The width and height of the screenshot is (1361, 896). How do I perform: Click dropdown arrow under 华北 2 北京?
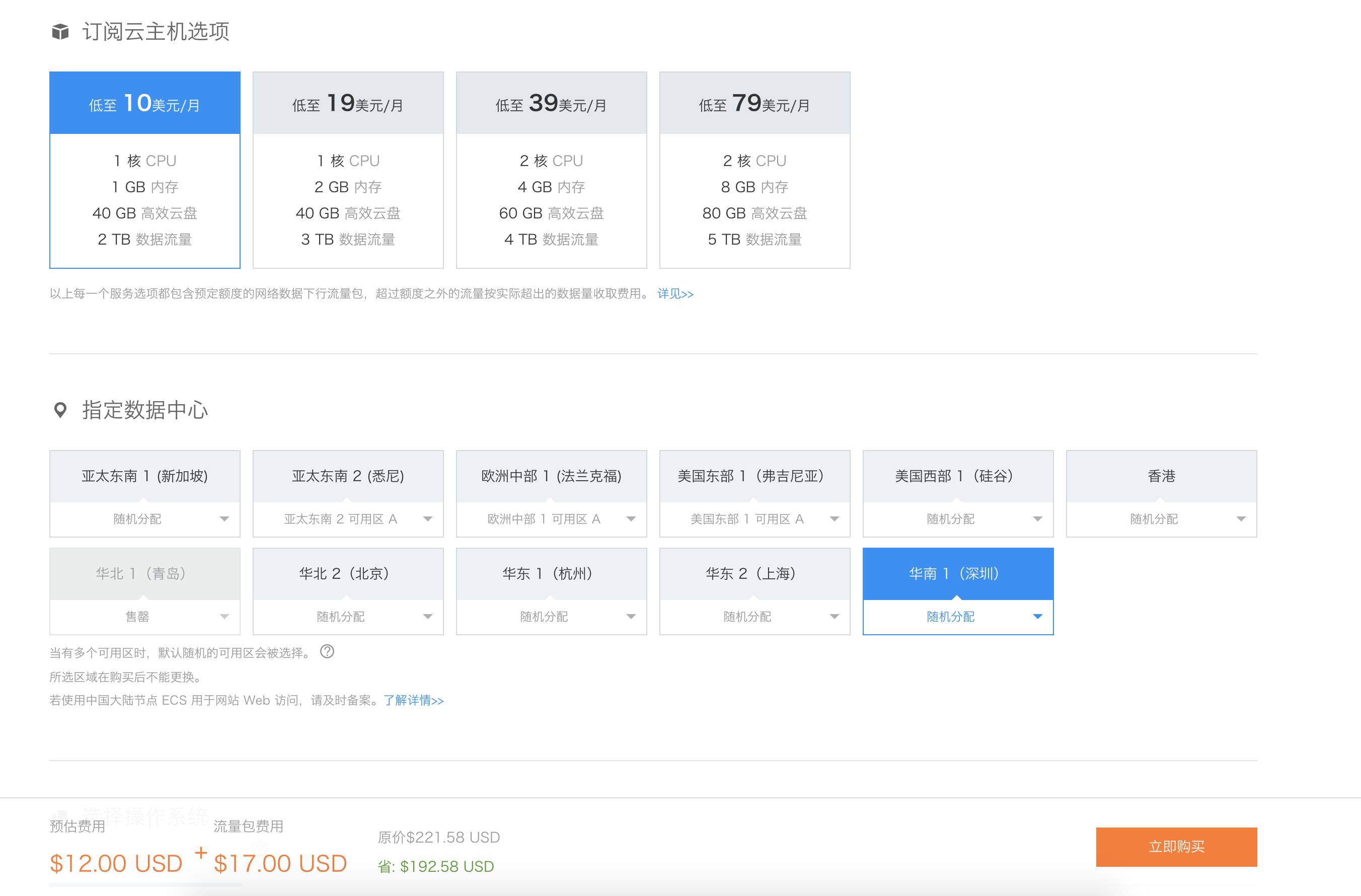427,617
